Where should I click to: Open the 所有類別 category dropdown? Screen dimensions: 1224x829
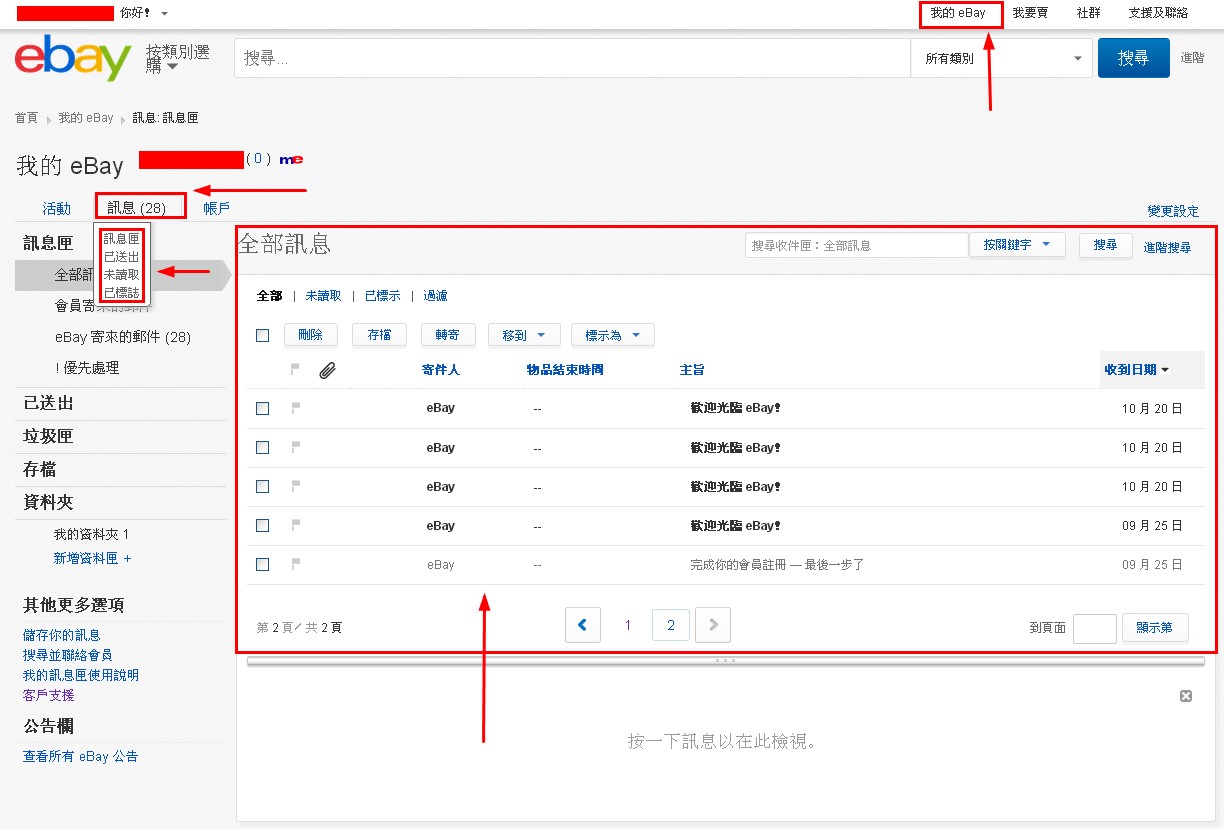pyautogui.click(x=1000, y=58)
